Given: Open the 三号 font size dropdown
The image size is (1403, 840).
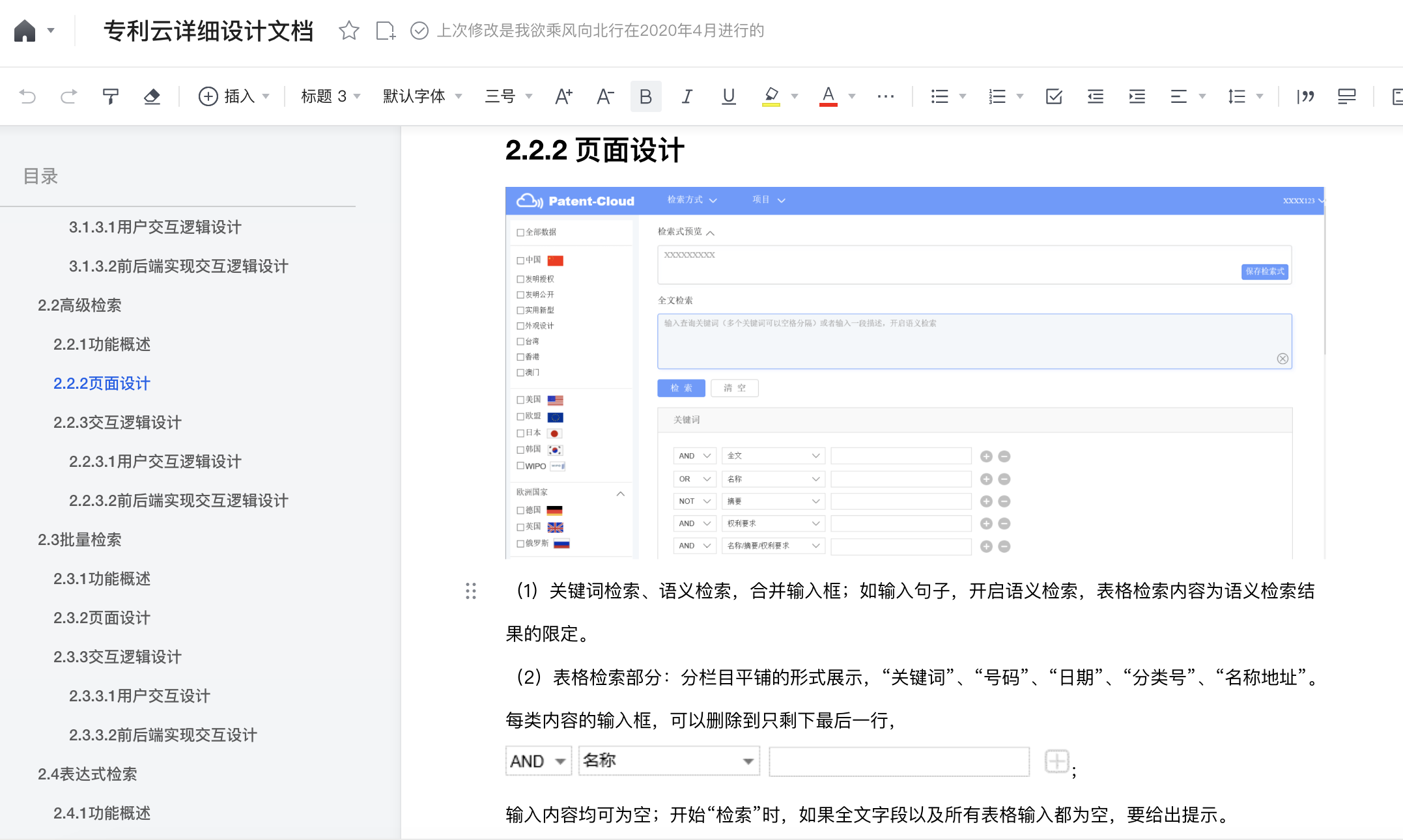Looking at the screenshot, I should [509, 96].
